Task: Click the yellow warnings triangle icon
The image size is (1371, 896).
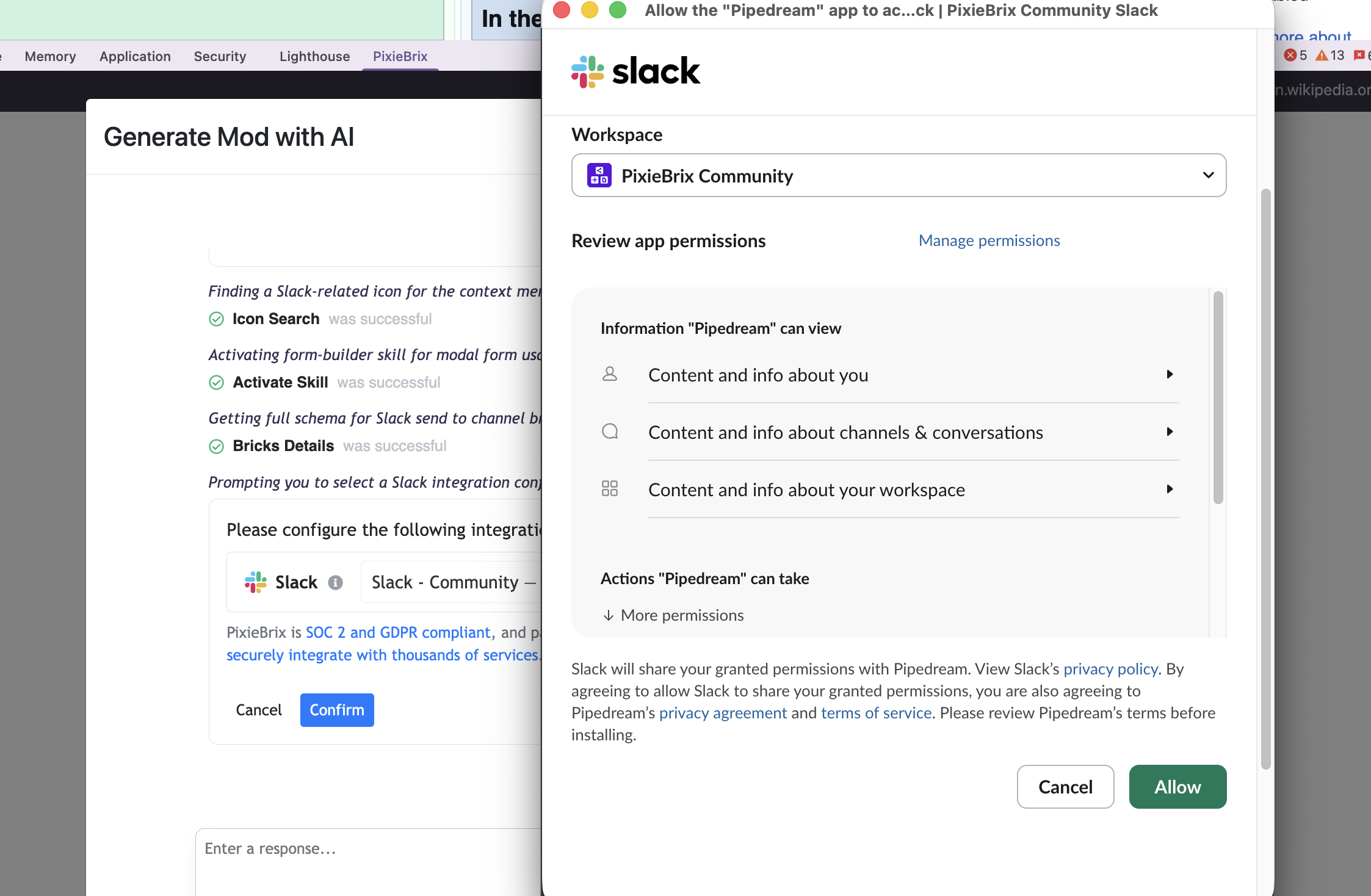Action: [1322, 56]
